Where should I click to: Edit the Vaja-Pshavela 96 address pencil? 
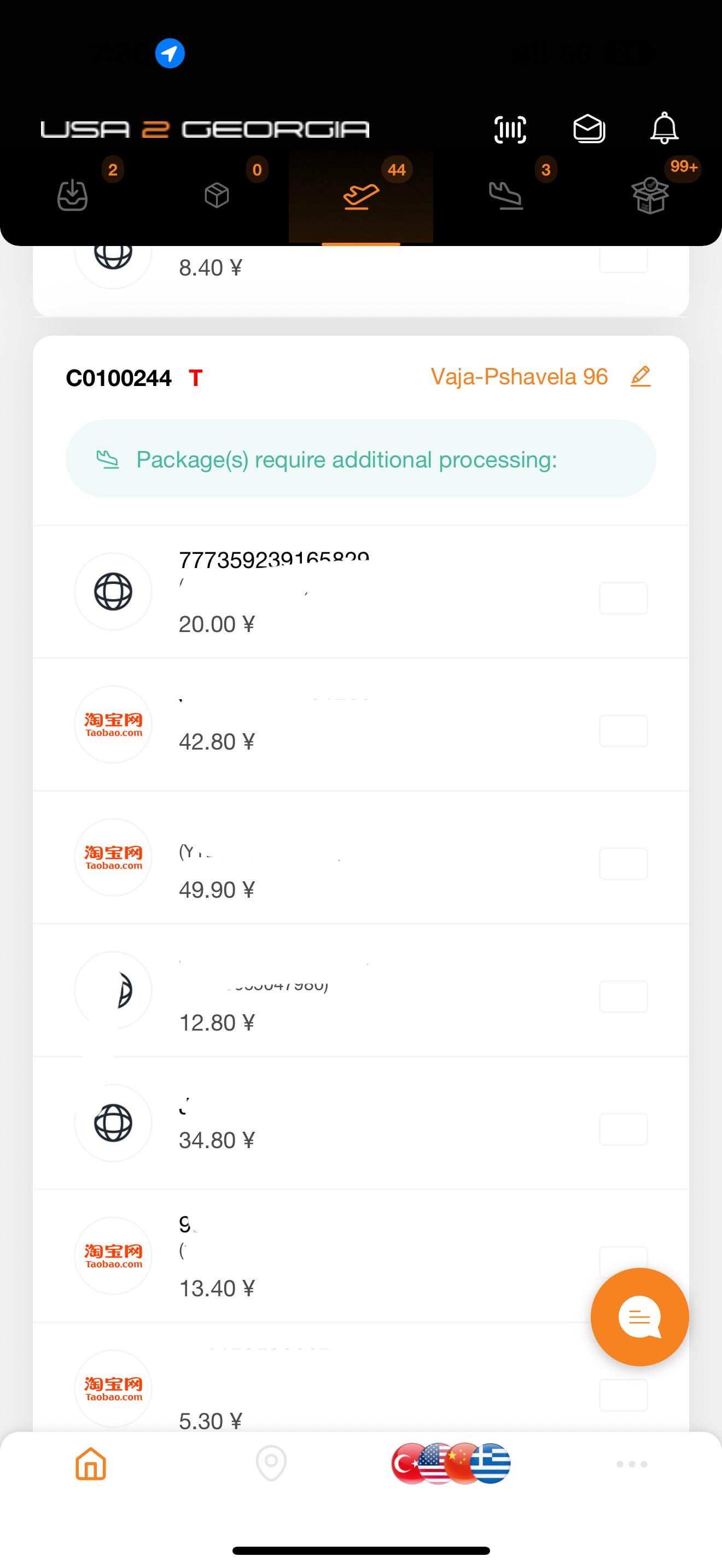click(641, 376)
